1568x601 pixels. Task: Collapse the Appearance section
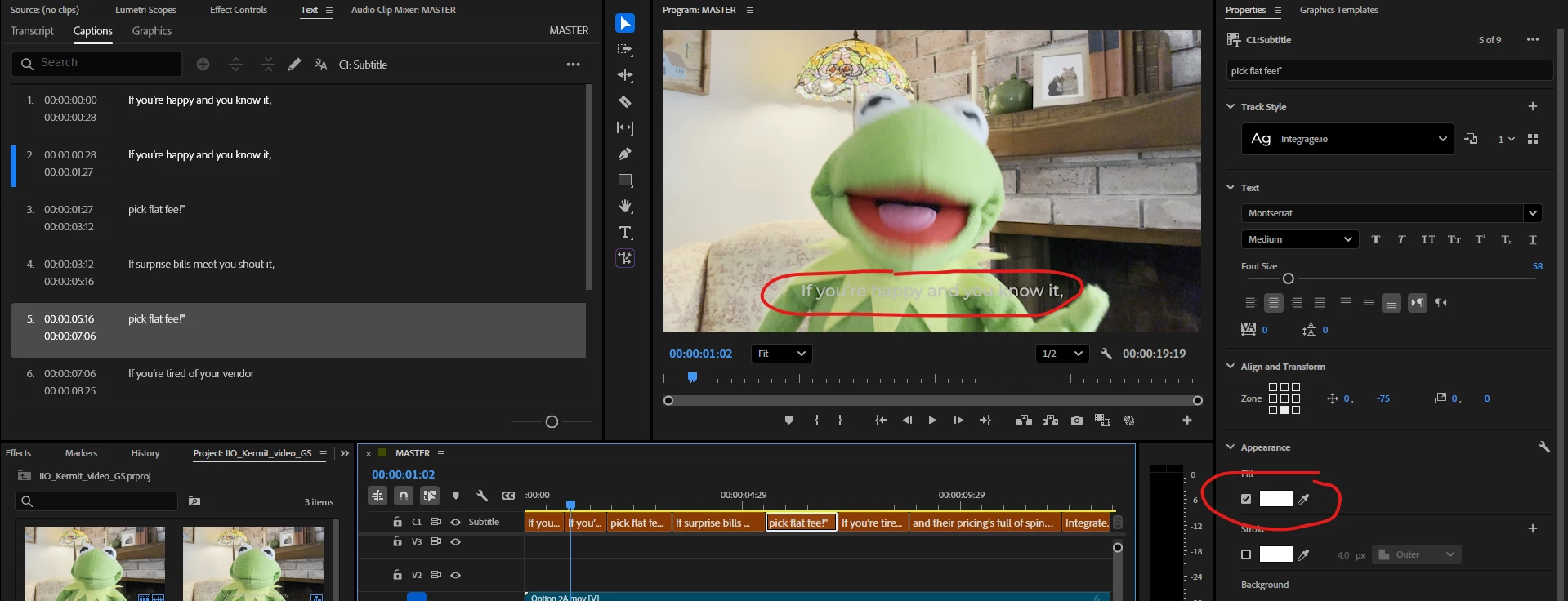(1231, 447)
